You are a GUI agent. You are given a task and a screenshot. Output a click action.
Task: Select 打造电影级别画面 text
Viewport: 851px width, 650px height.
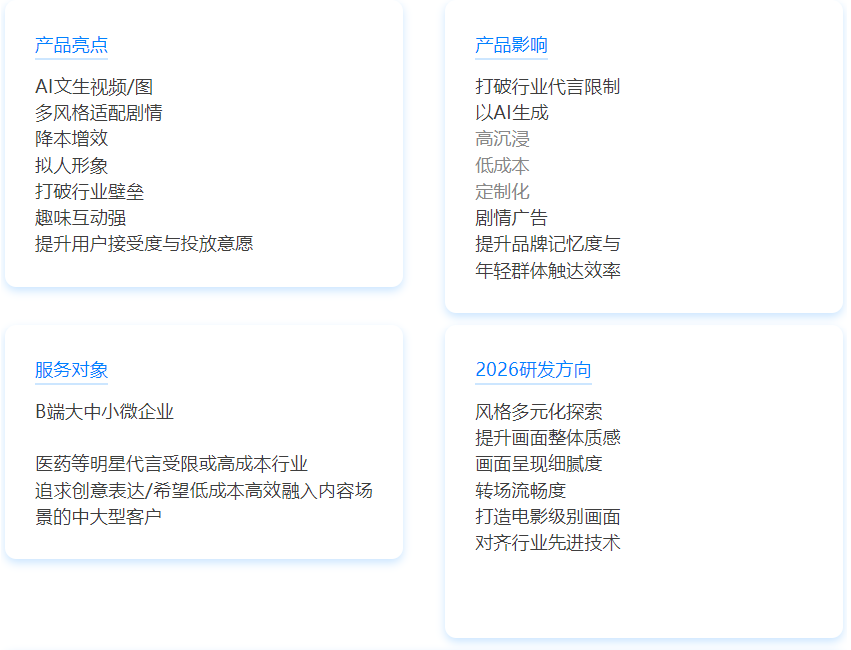[x=547, y=516]
